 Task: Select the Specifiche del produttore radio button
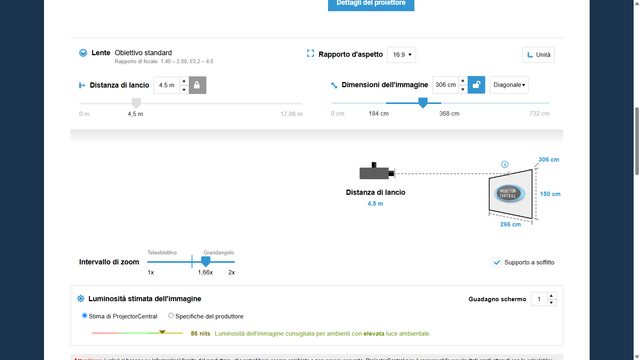[x=171, y=316]
